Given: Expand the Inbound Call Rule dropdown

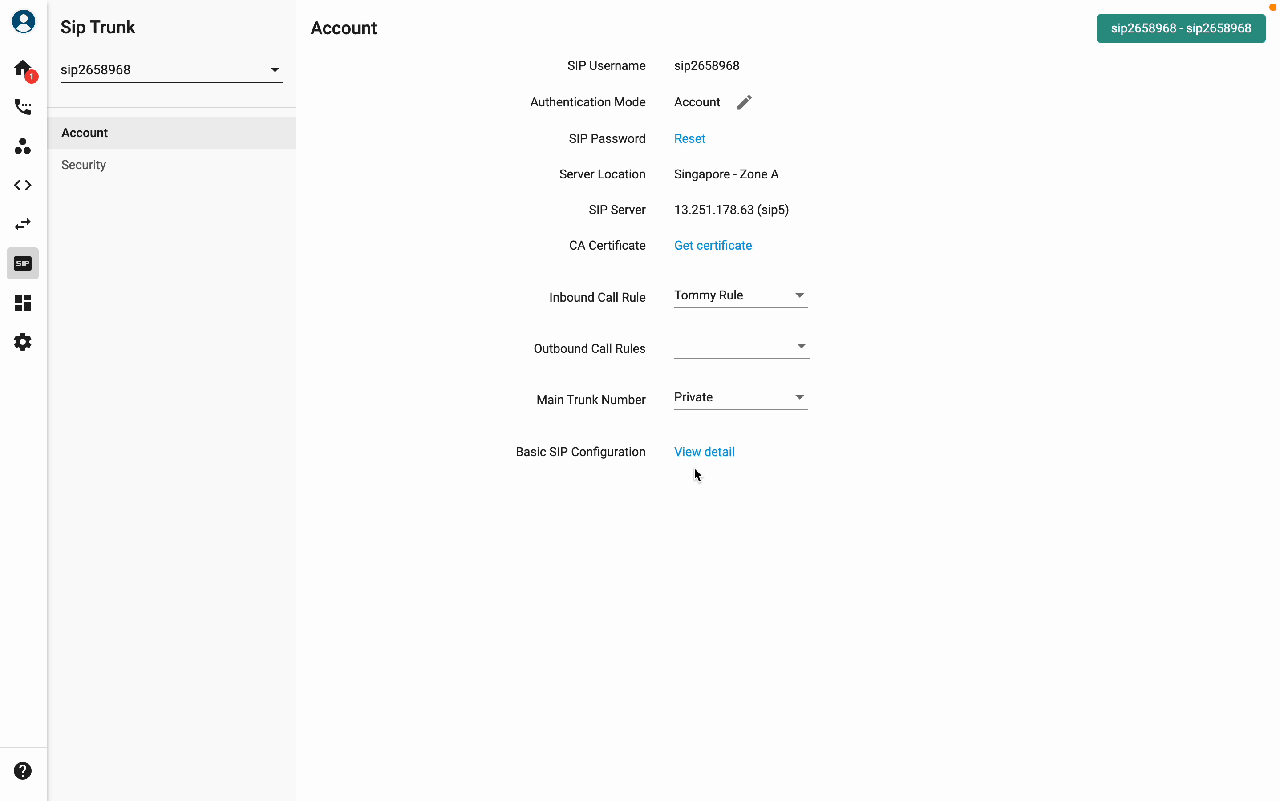Looking at the screenshot, I should pyautogui.click(x=740, y=296).
